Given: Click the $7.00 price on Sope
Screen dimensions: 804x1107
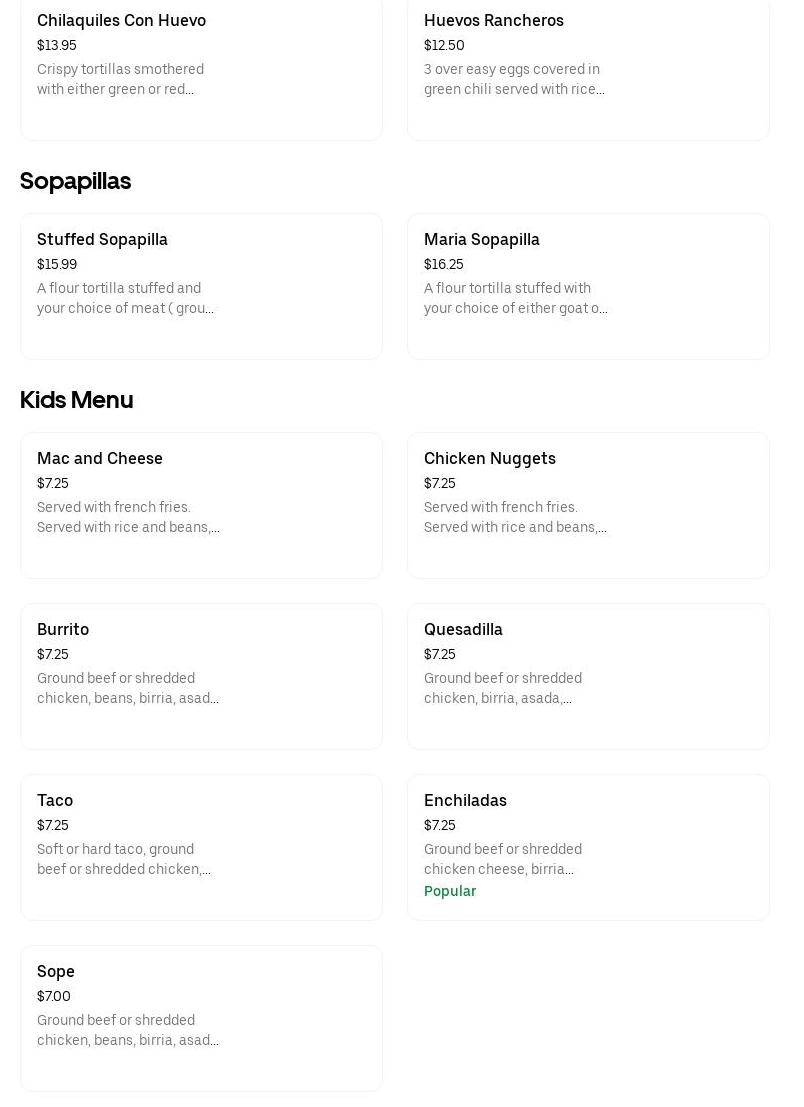Looking at the screenshot, I should [54, 997].
